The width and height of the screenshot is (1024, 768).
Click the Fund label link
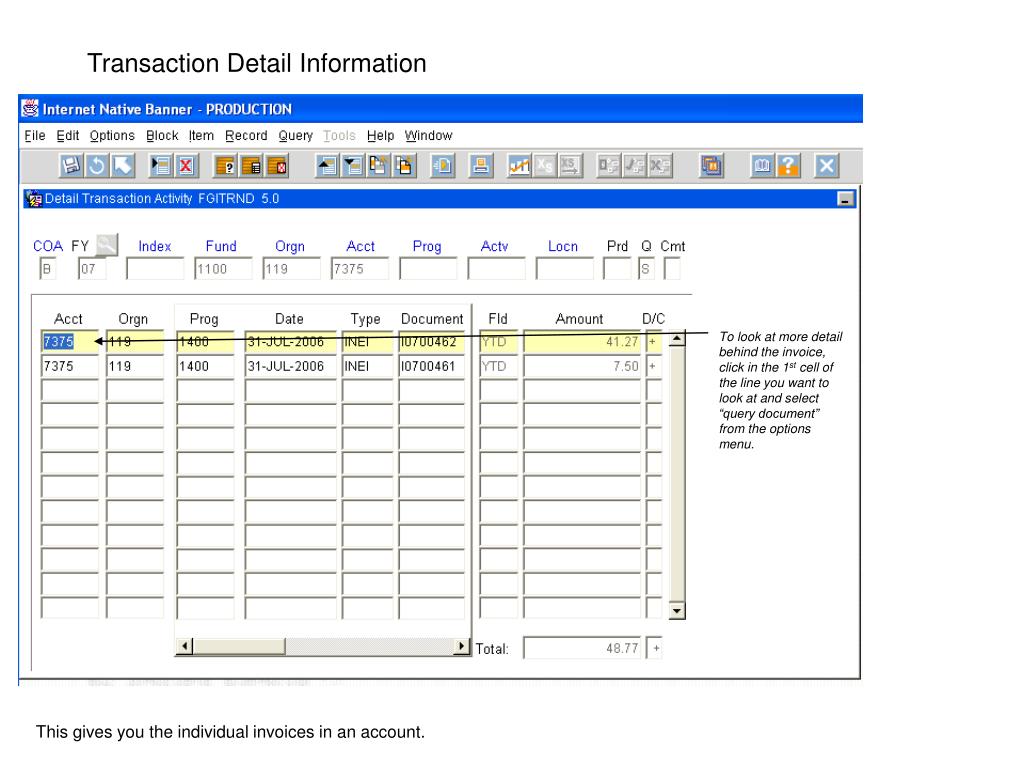(221, 246)
